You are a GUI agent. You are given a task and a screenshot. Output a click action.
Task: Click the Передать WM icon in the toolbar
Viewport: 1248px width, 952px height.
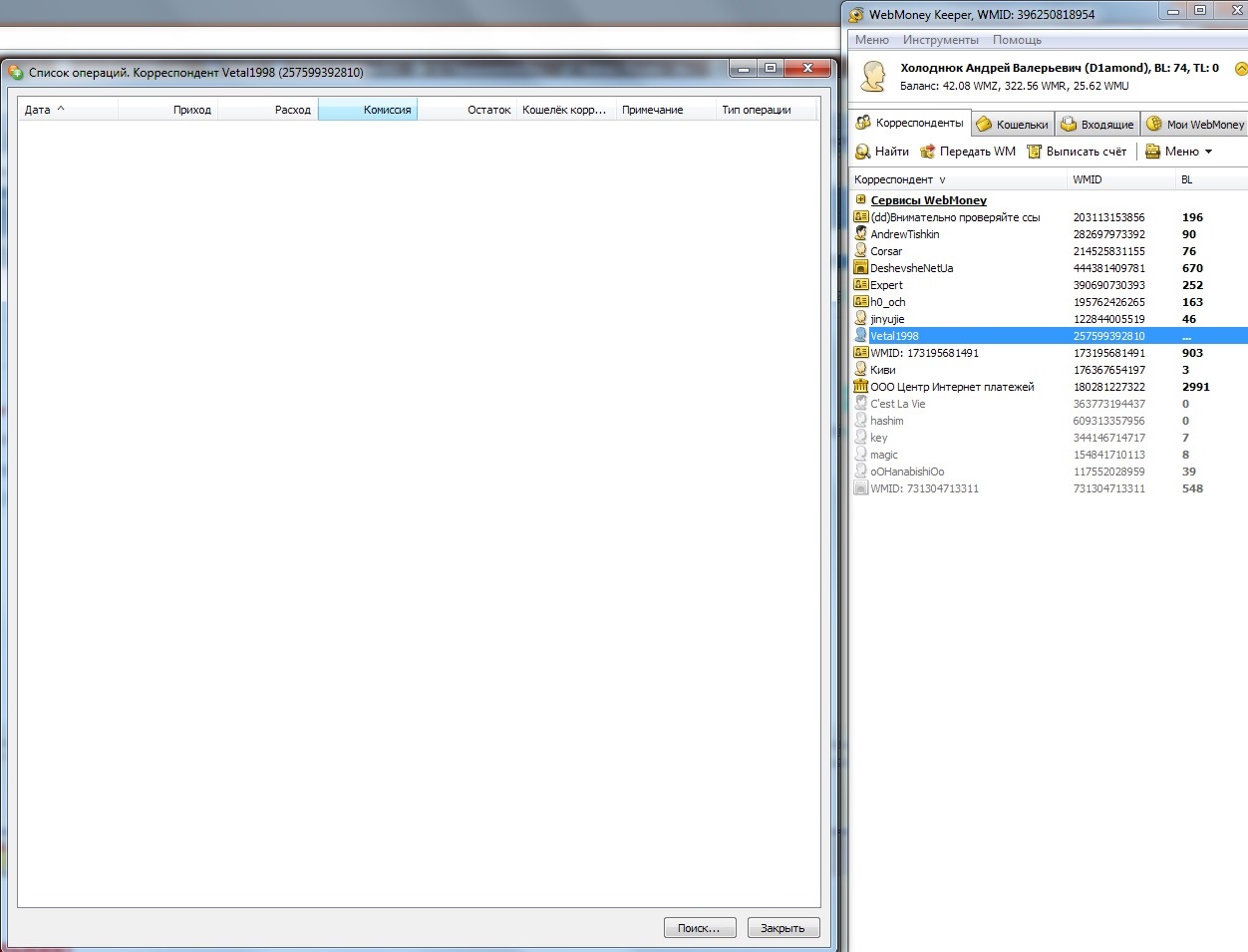click(x=927, y=152)
